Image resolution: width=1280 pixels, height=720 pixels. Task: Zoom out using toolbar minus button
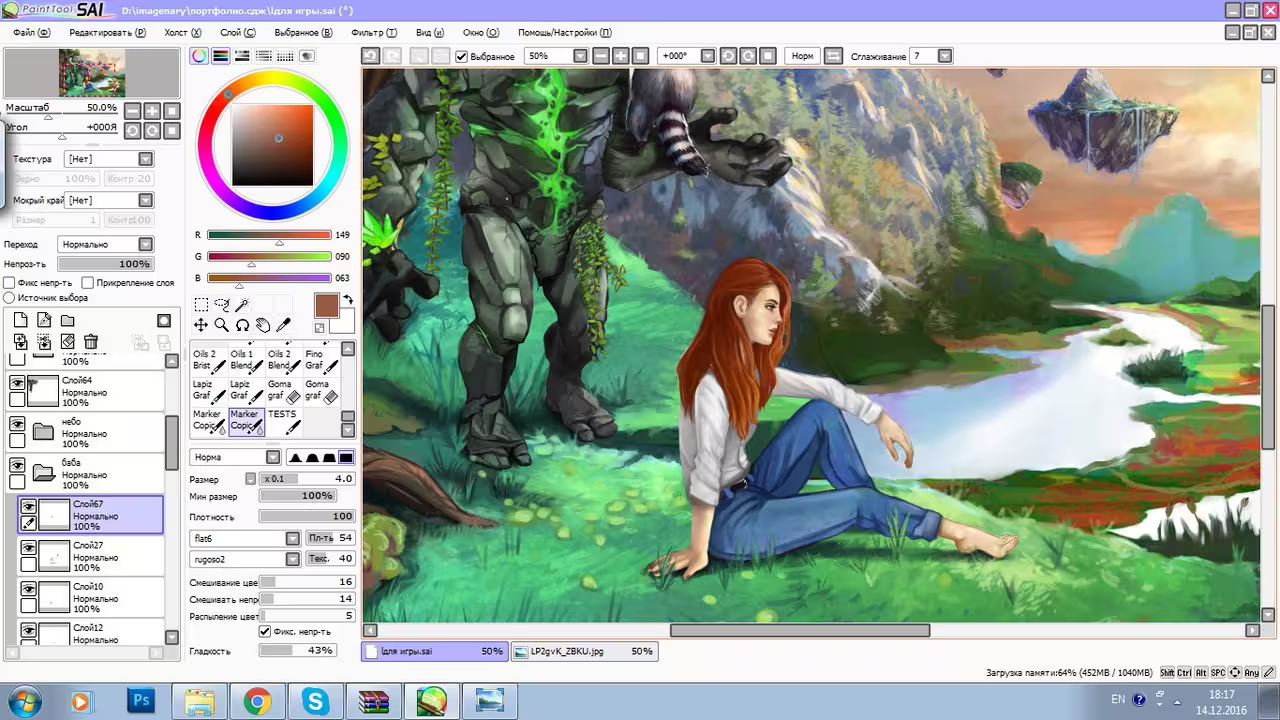601,56
